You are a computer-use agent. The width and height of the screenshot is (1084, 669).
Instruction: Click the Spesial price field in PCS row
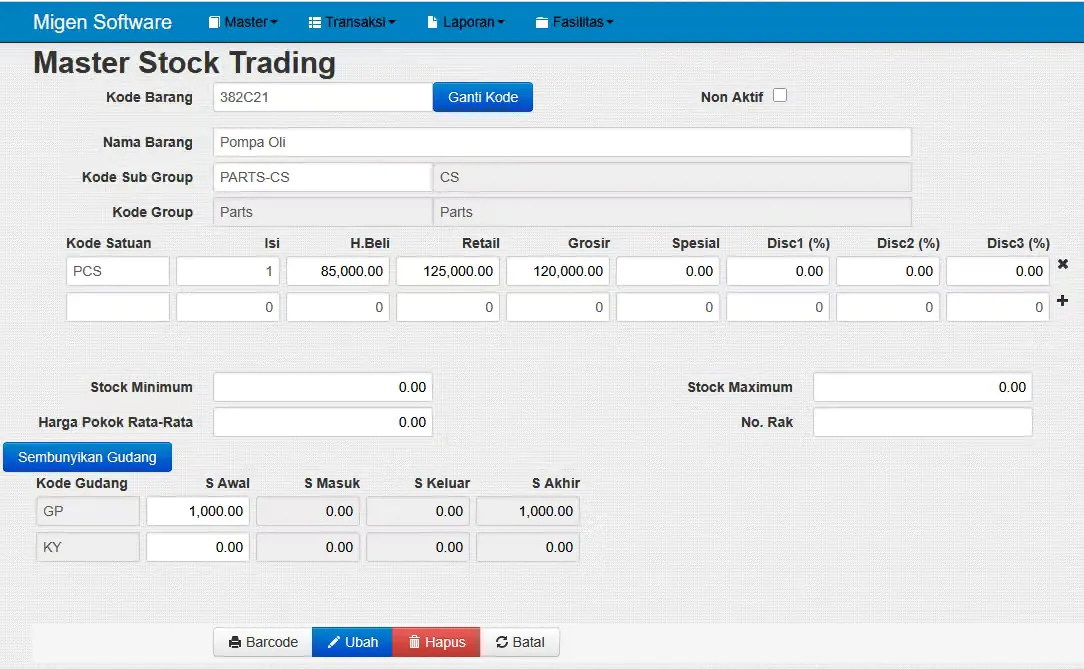[667, 271]
